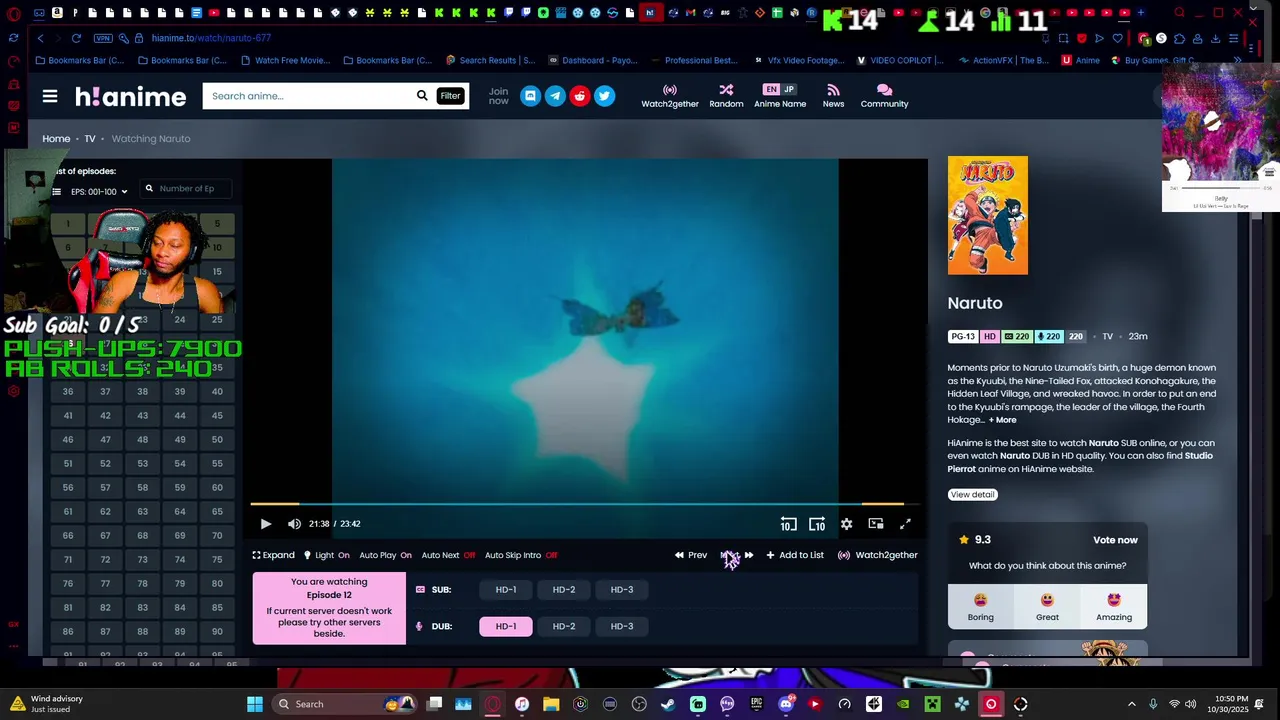Toggle Auto Next setting

[448, 555]
